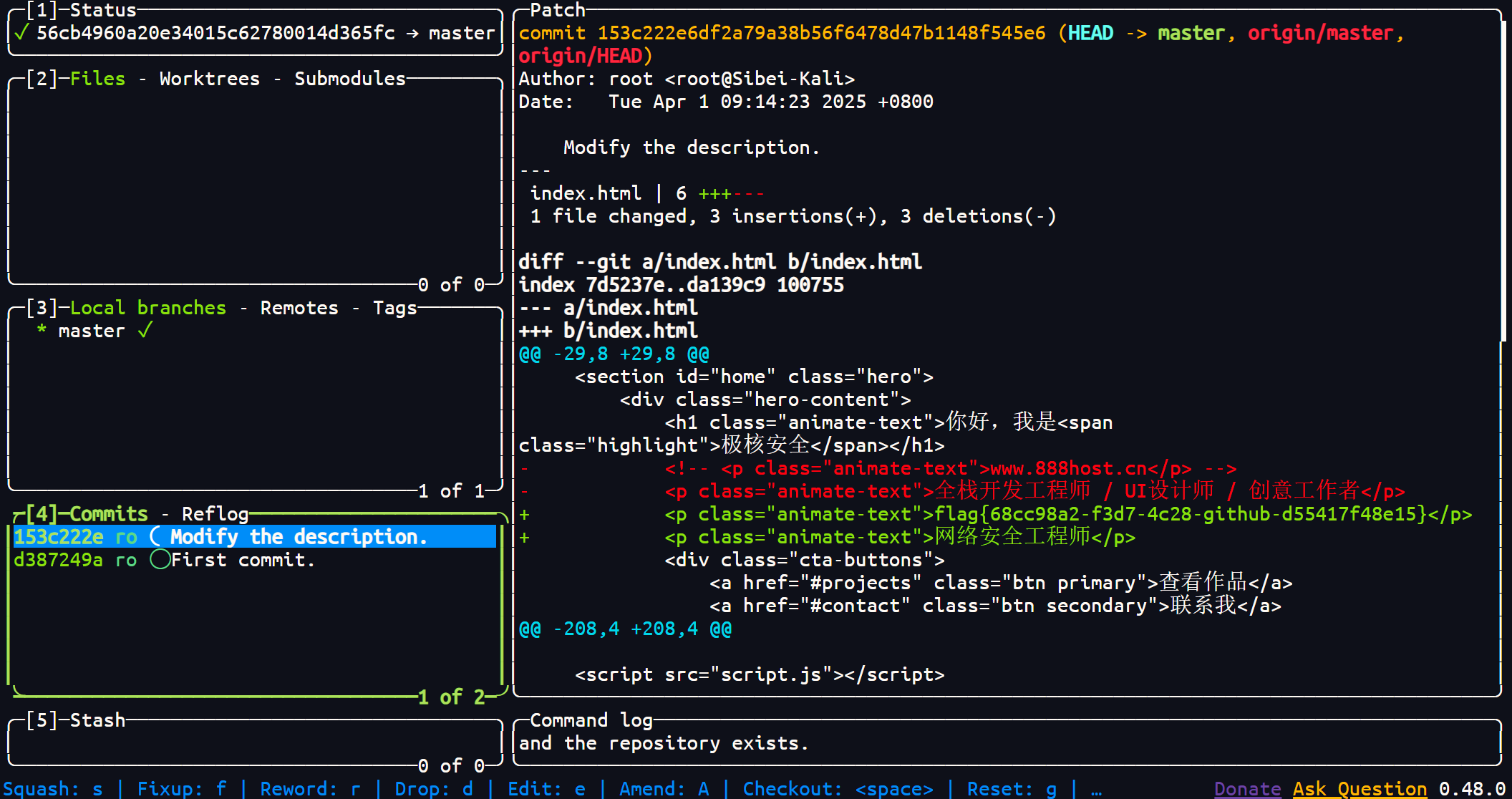The image size is (1512, 799).
Task: Click the graph circle of First commit
Action: point(160,559)
